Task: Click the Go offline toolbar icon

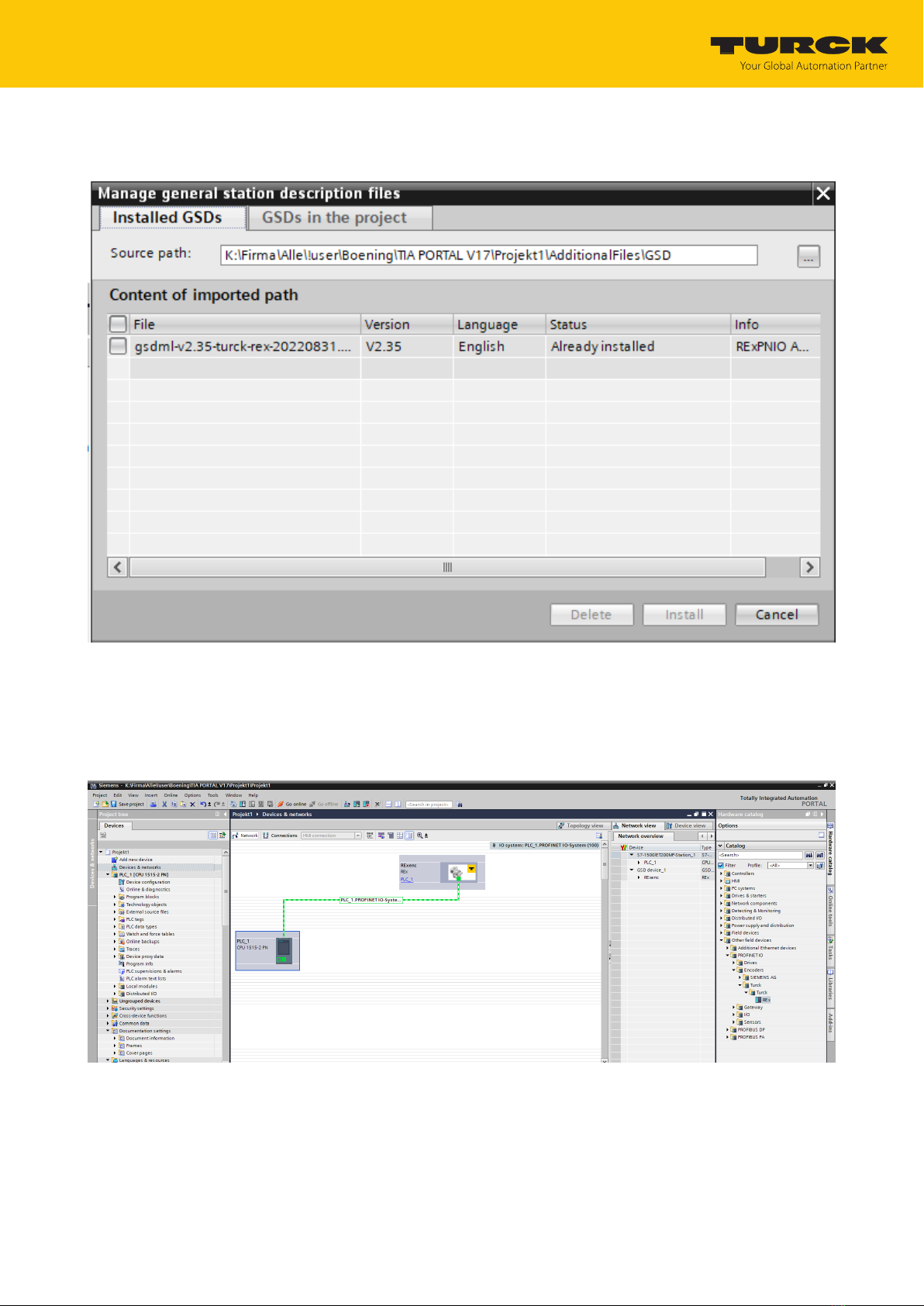Action: click(x=323, y=805)
